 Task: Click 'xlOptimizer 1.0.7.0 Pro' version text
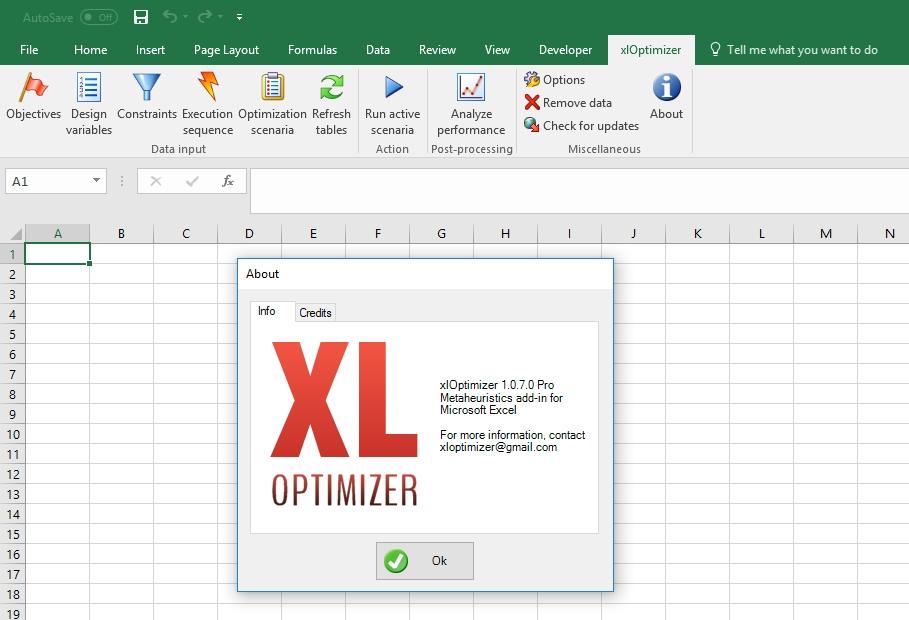pos(497,385)
